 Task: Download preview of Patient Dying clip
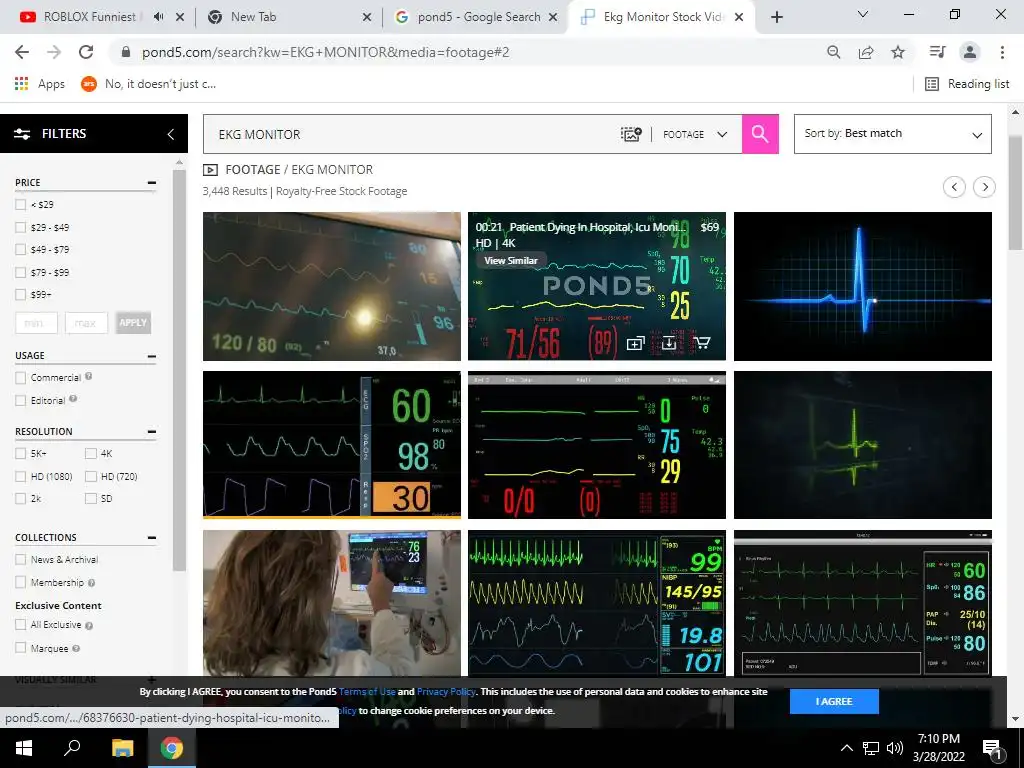[669, 343]
